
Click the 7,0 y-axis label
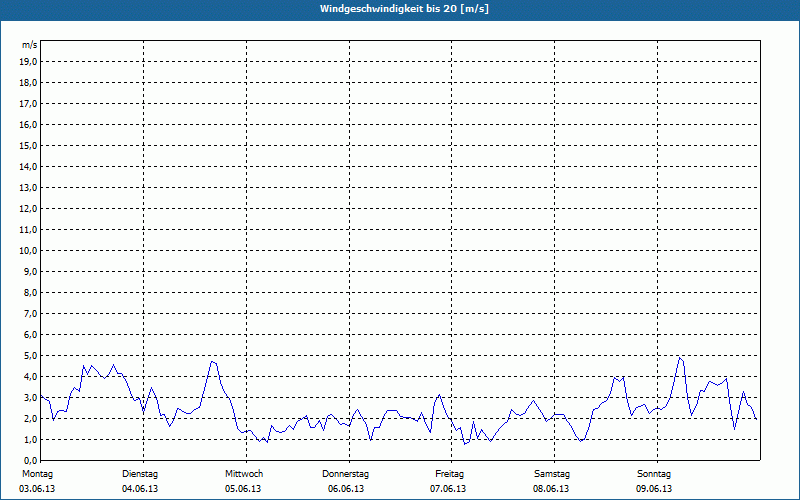[x=31, y=314]
